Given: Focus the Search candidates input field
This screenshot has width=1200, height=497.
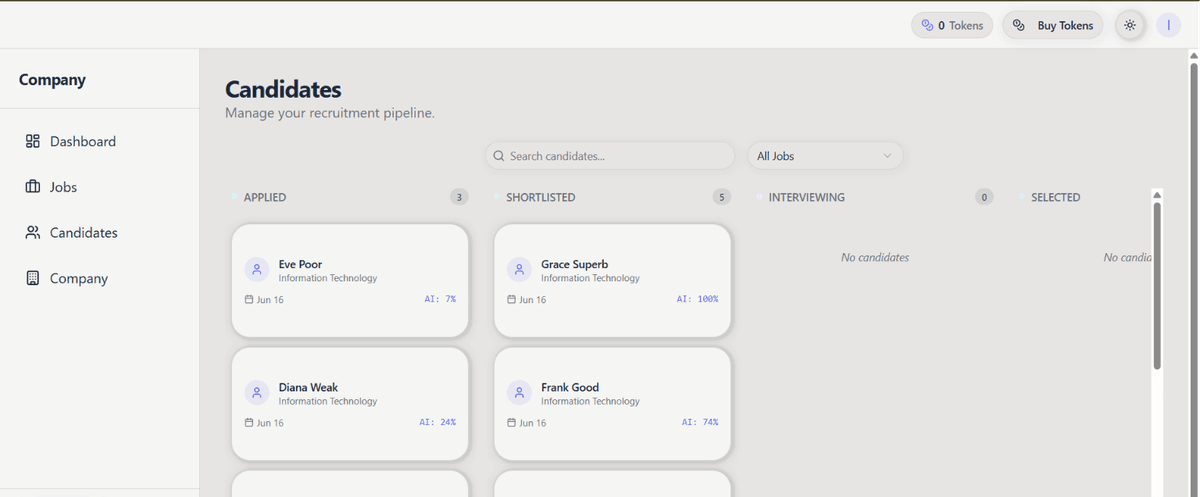Looking at the screenshot, I should point(610,156).
